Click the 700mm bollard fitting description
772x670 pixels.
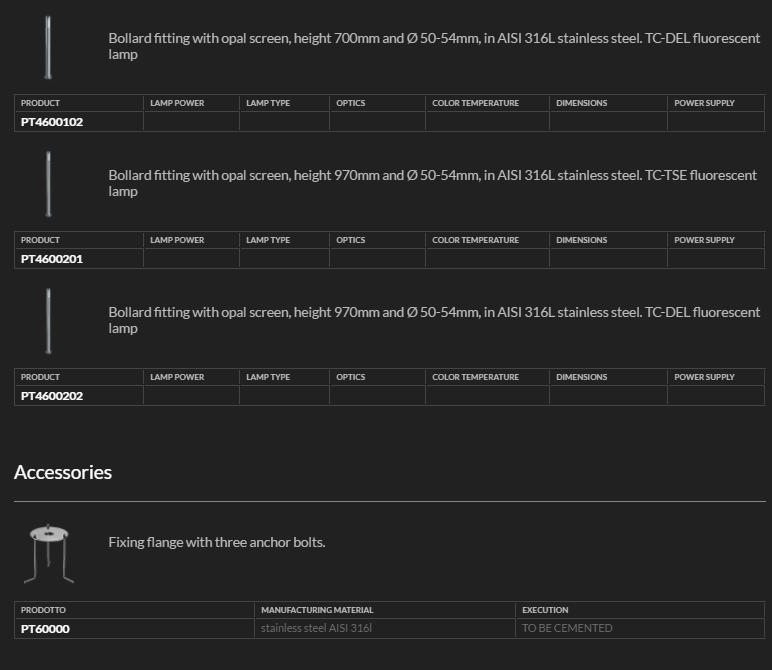(434, 46)
